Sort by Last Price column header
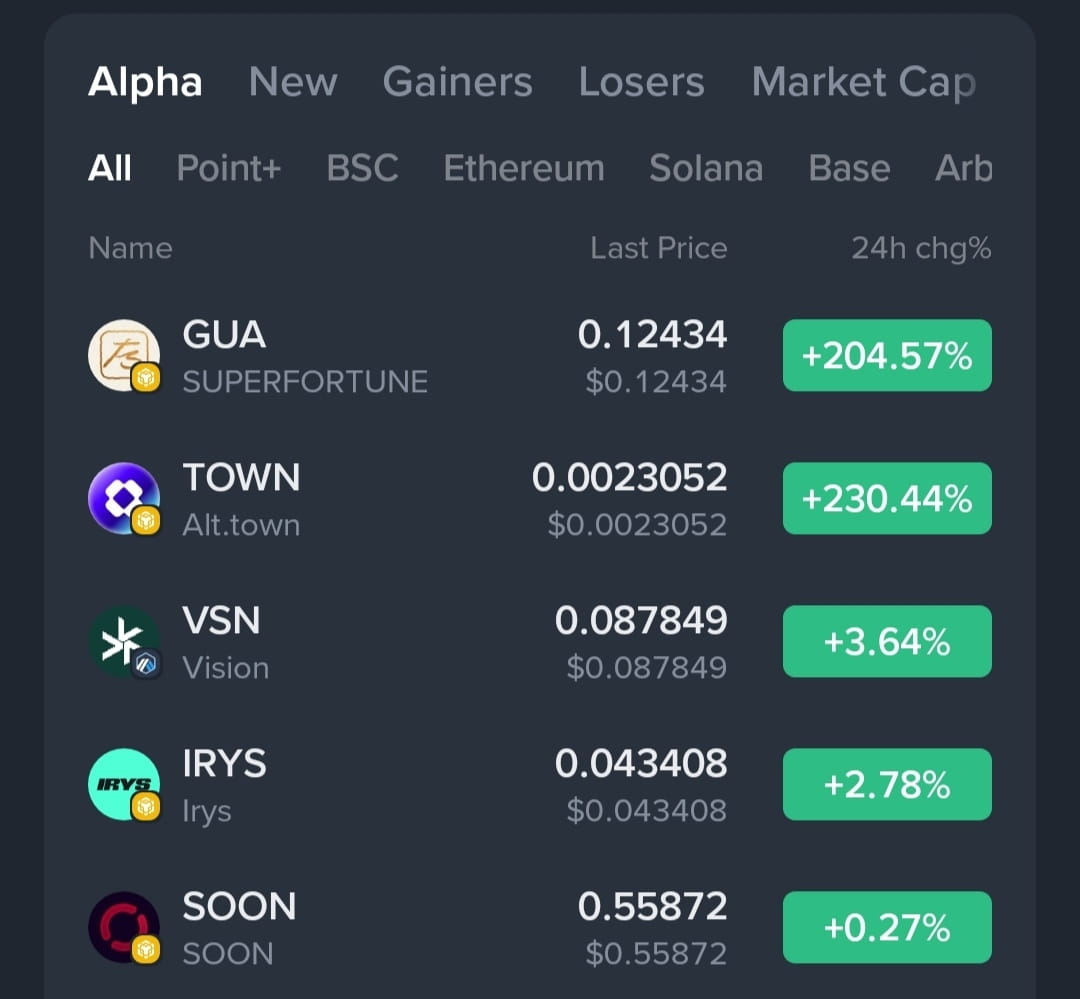The image size is (1080, 999). 658,248
